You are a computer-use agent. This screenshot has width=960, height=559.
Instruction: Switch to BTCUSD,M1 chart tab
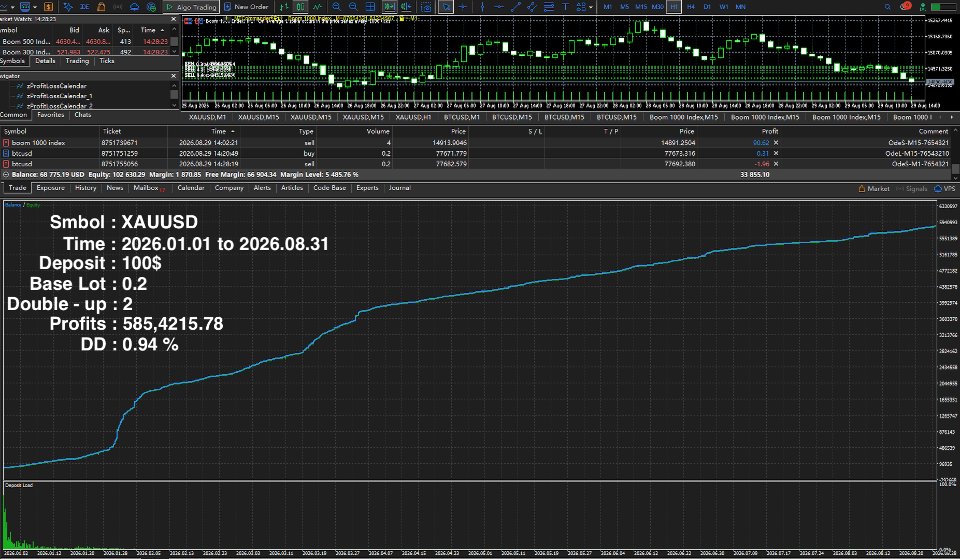(x=461, y=117)
